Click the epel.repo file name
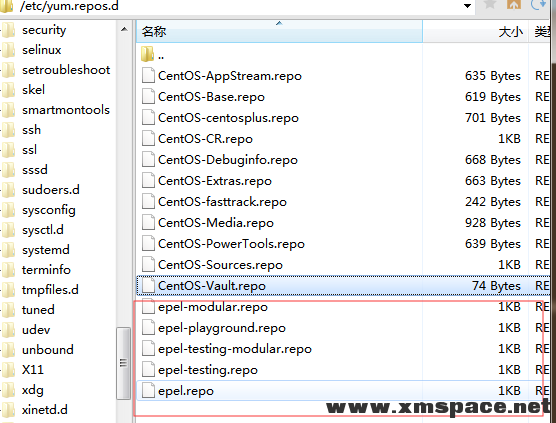556x423 pixels. (186, 391)
